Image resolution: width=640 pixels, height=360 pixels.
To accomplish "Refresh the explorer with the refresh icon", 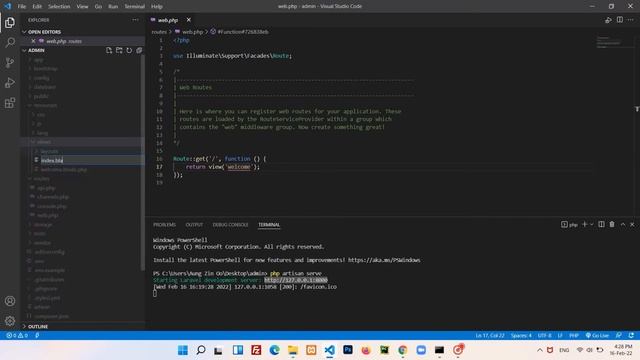I will click(x=129, y=50).
